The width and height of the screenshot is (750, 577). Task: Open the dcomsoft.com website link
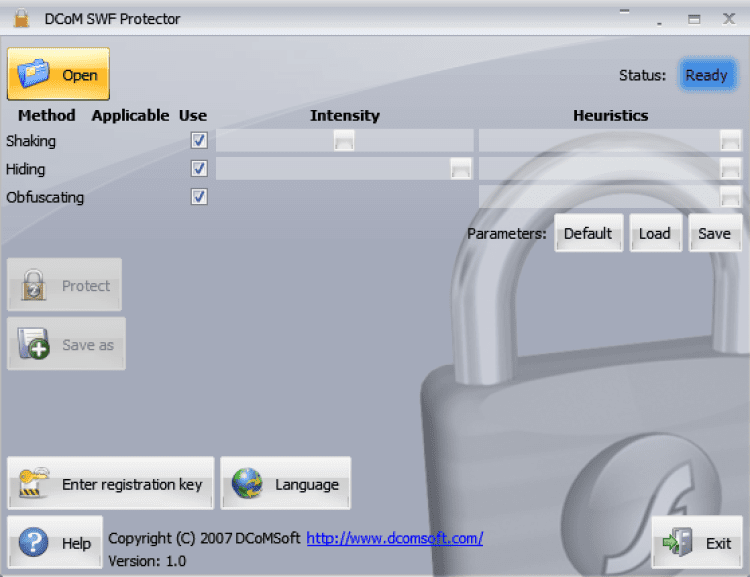point(395,538)
